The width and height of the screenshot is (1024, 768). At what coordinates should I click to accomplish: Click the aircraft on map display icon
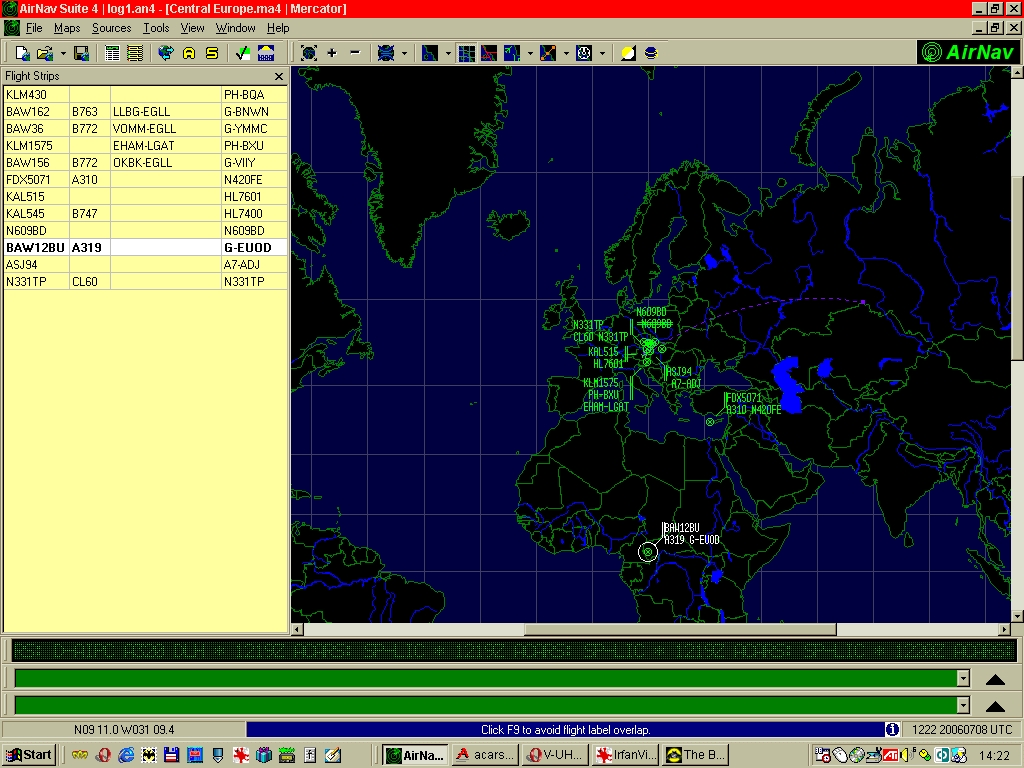tap(512, 54)
